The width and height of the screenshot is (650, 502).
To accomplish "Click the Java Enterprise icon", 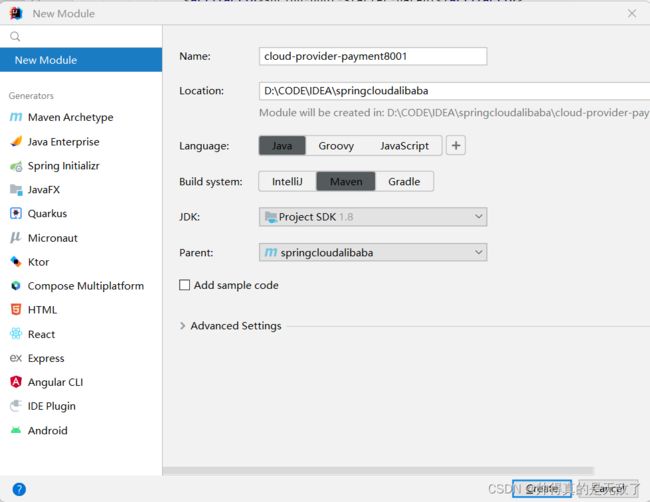I will point(16,142).
